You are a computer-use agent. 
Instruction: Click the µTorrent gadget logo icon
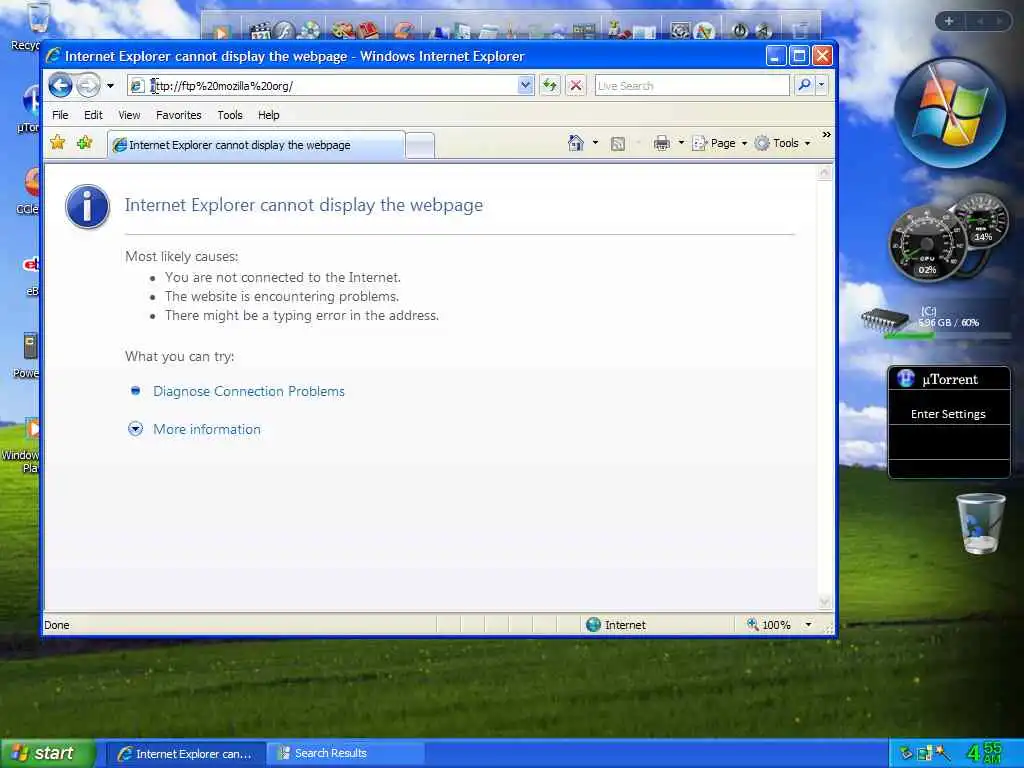pos(906,379)
